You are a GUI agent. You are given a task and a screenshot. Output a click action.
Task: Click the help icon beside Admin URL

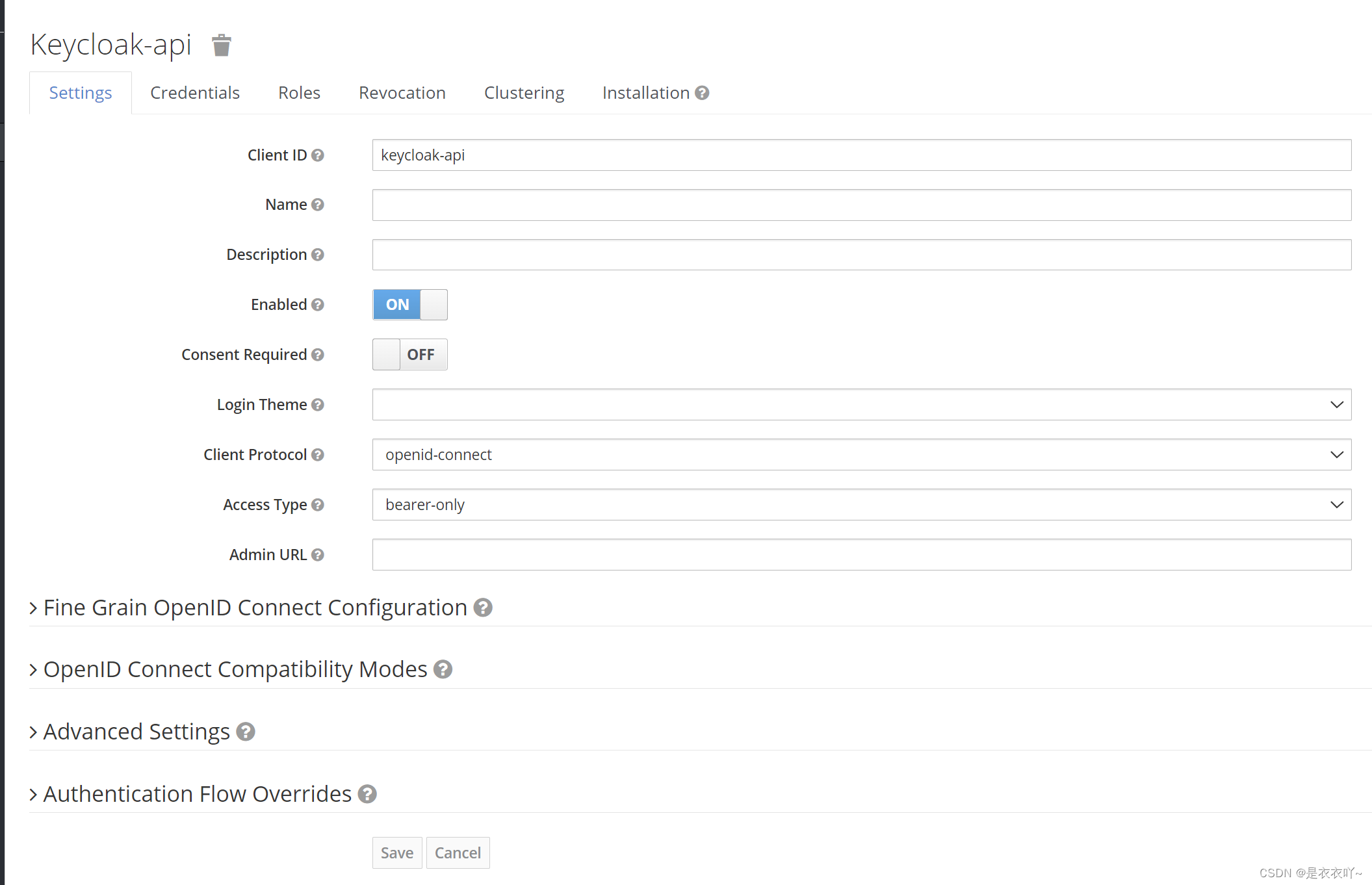pyautogui.click(x=317, y=555)
